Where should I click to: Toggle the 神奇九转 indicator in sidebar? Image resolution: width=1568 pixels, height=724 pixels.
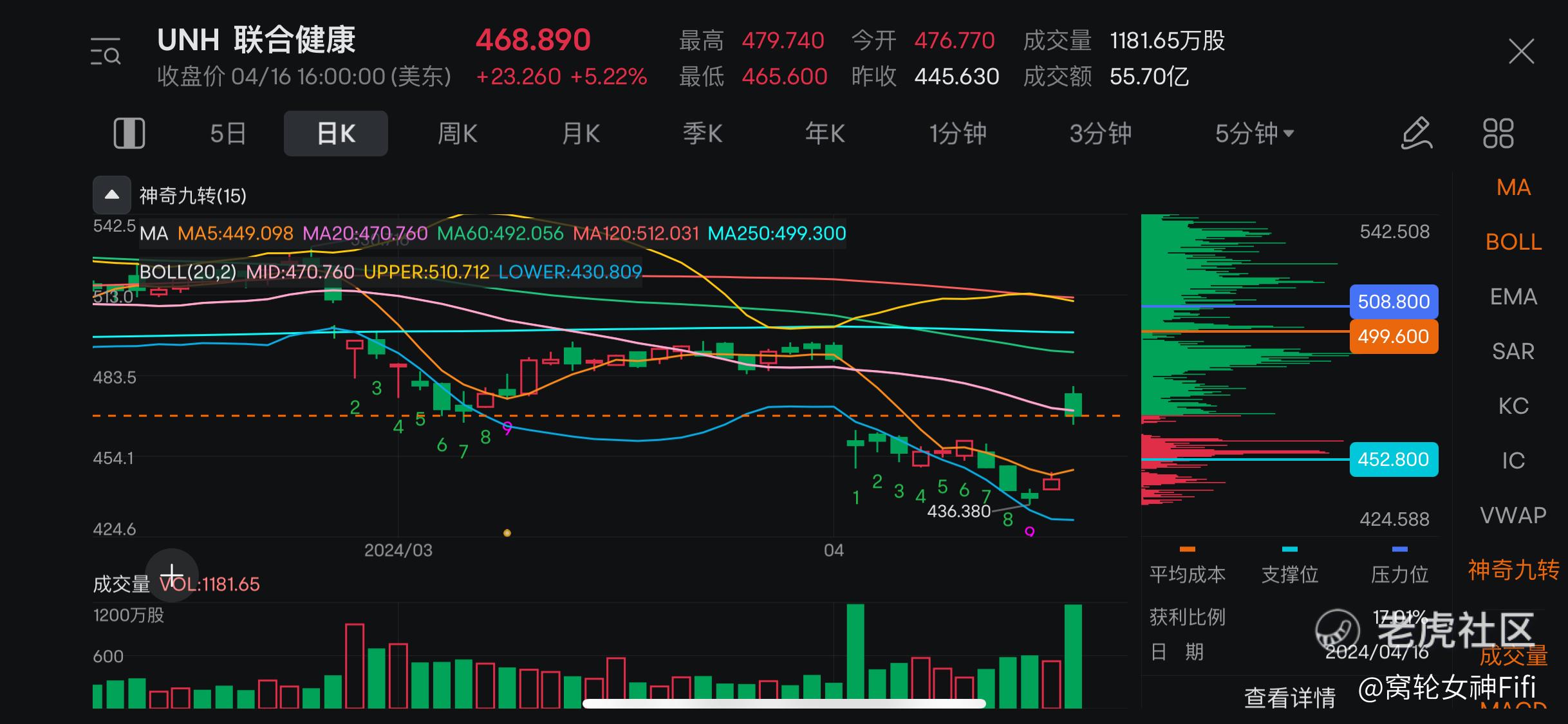pyautogui.click(x=1513, y=570)
